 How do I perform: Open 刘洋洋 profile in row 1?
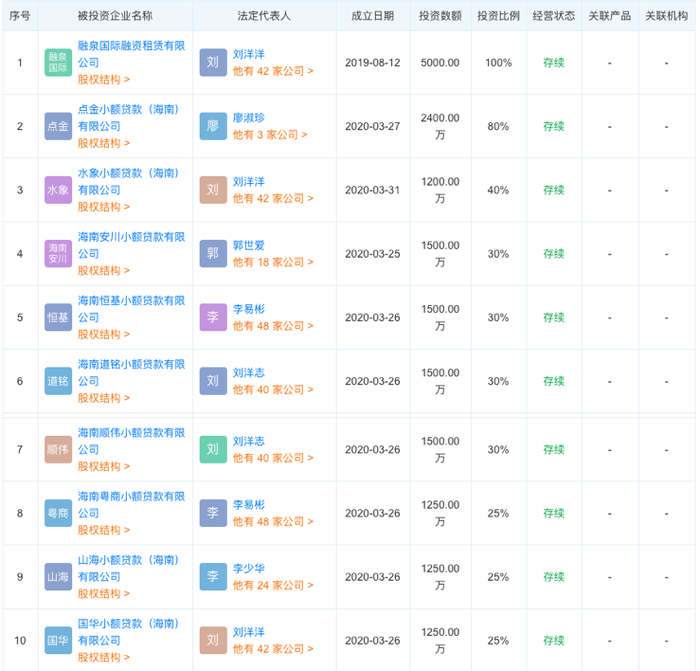[x=249, y=54]
